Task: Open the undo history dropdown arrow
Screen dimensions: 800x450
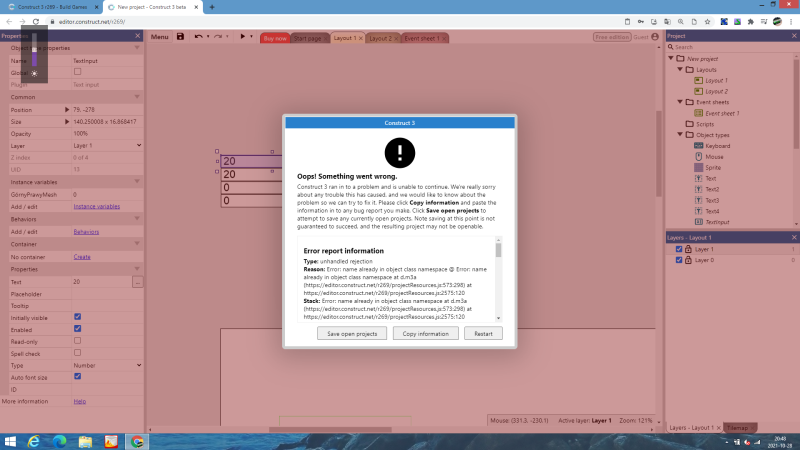Action: point(208,37)
